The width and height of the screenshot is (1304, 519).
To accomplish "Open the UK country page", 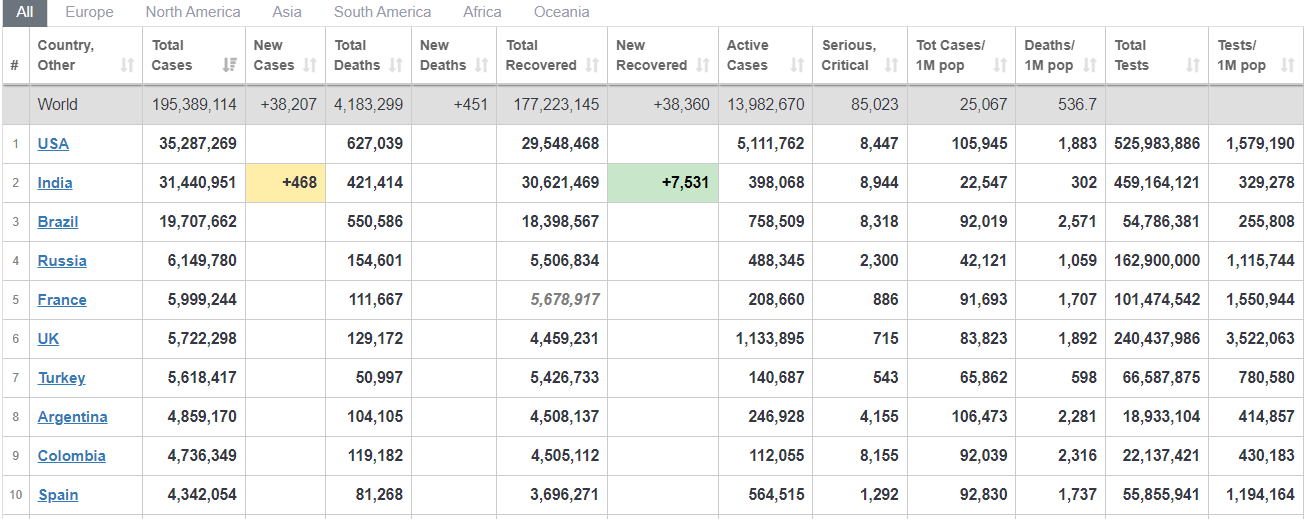I will (x=48, y=338).
